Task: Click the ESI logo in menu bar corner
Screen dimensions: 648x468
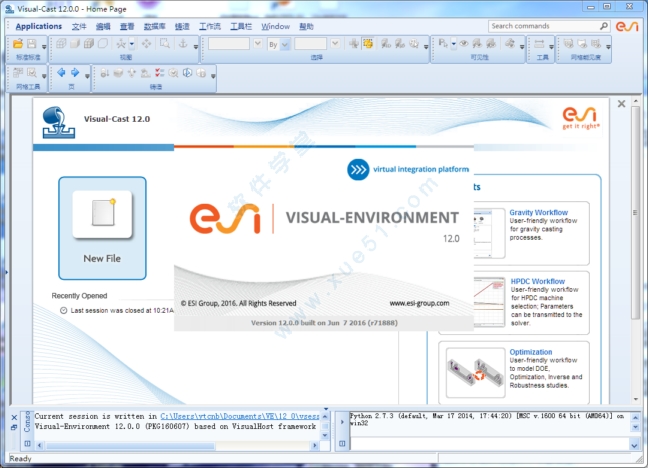Action: tap(627, 26)
